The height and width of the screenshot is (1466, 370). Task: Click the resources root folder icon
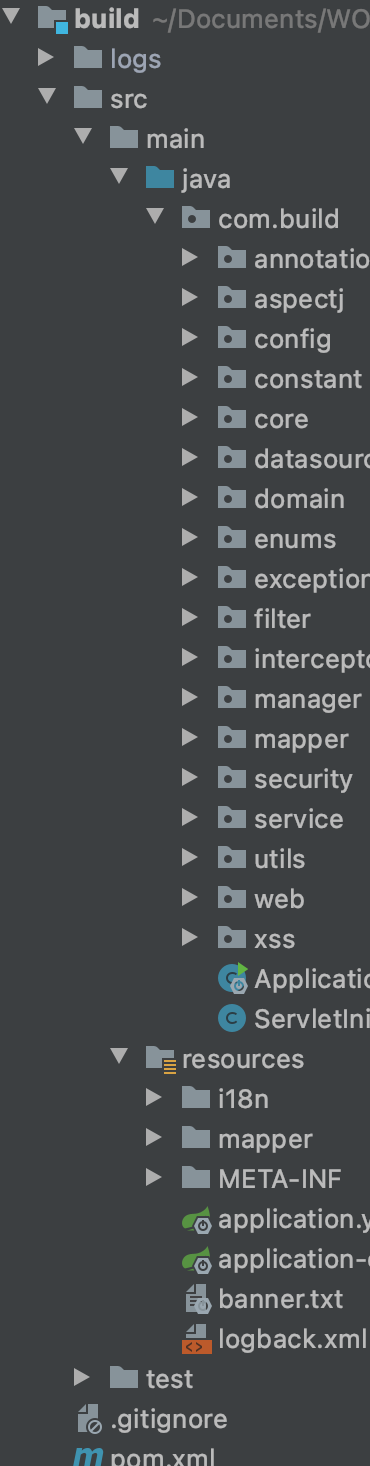click(161, 1059)
